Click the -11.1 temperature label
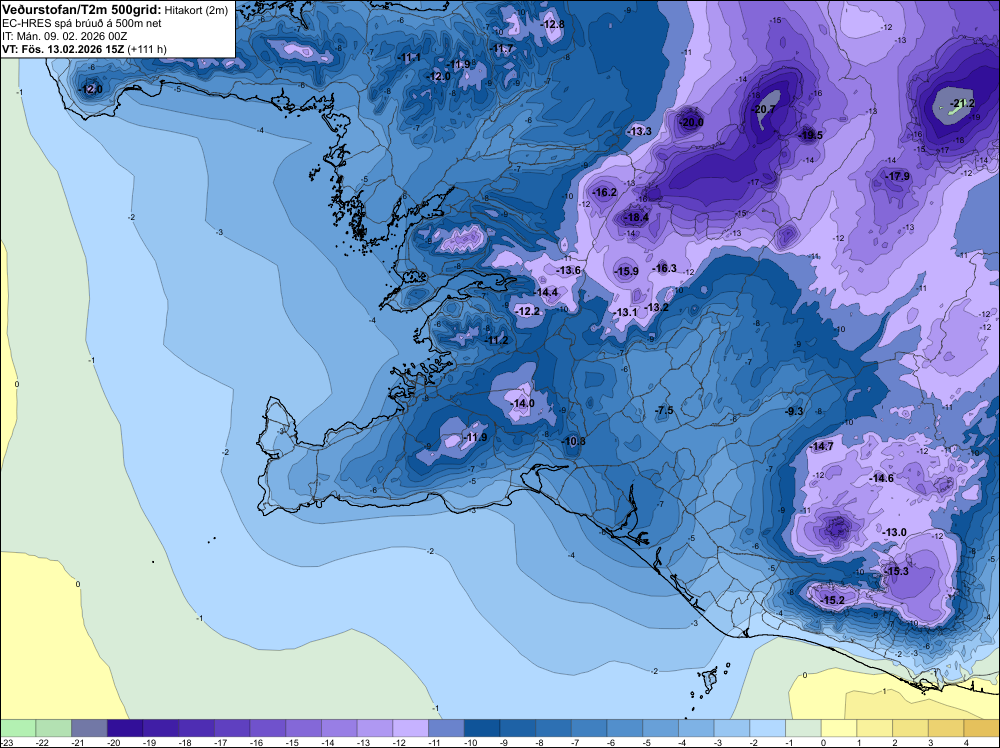The image size is (1000, 748). [x=409, y=57]
